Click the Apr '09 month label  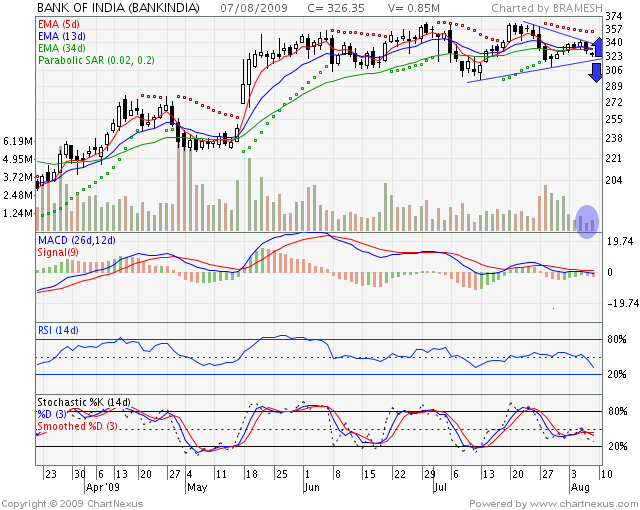coord(102,487)
